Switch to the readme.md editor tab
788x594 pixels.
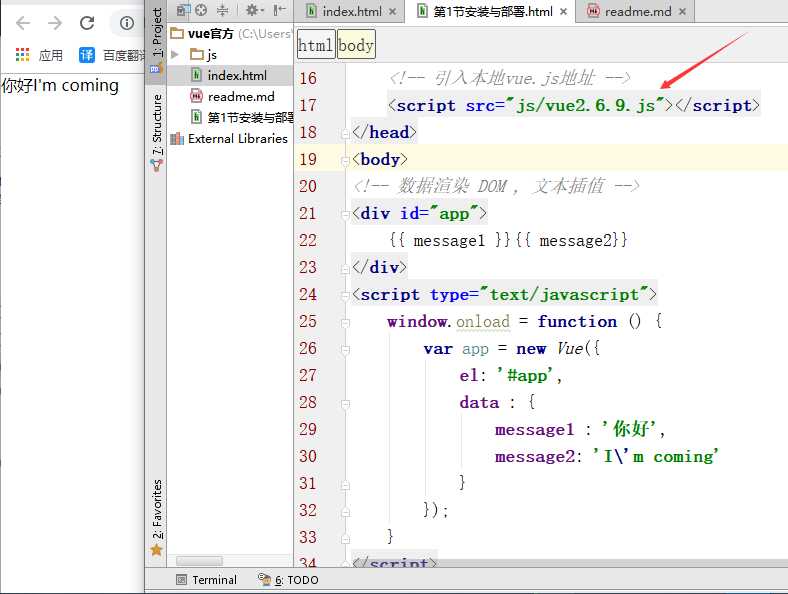point(637,11)
